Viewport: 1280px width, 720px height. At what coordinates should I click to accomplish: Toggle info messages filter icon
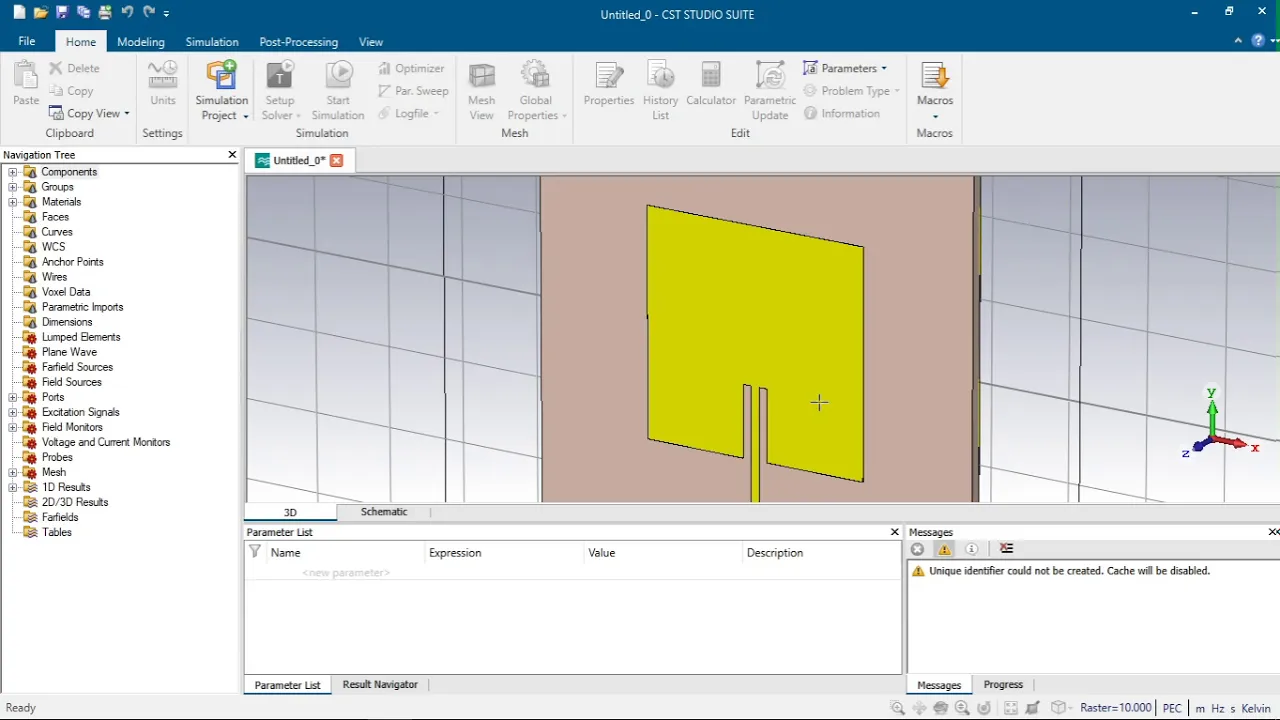click(x=971, y=549)
